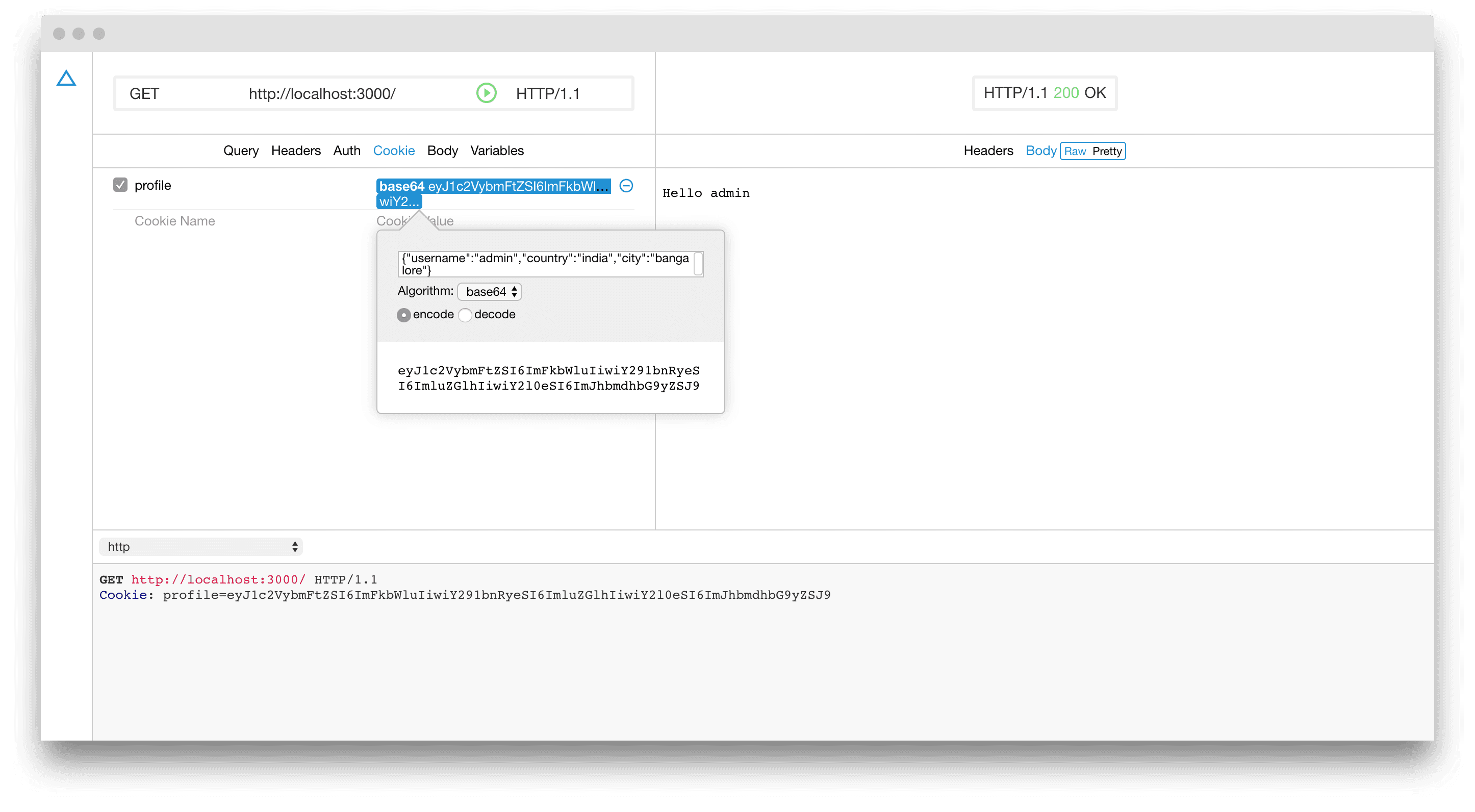Open the response Body tab
Image resolution: width=1475 pixels, height=812 pixels.
coord(1041,150)
